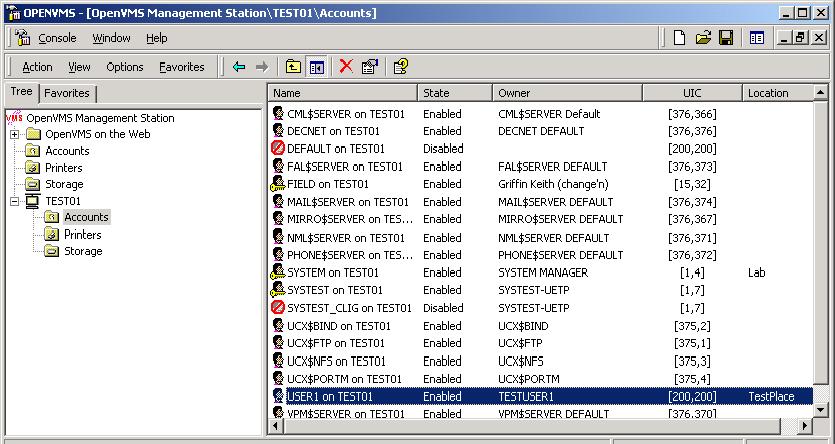This screenshot has width=835, height=444.
Task: Select Printers under TEST01 in tree
Action: (83, 234)
